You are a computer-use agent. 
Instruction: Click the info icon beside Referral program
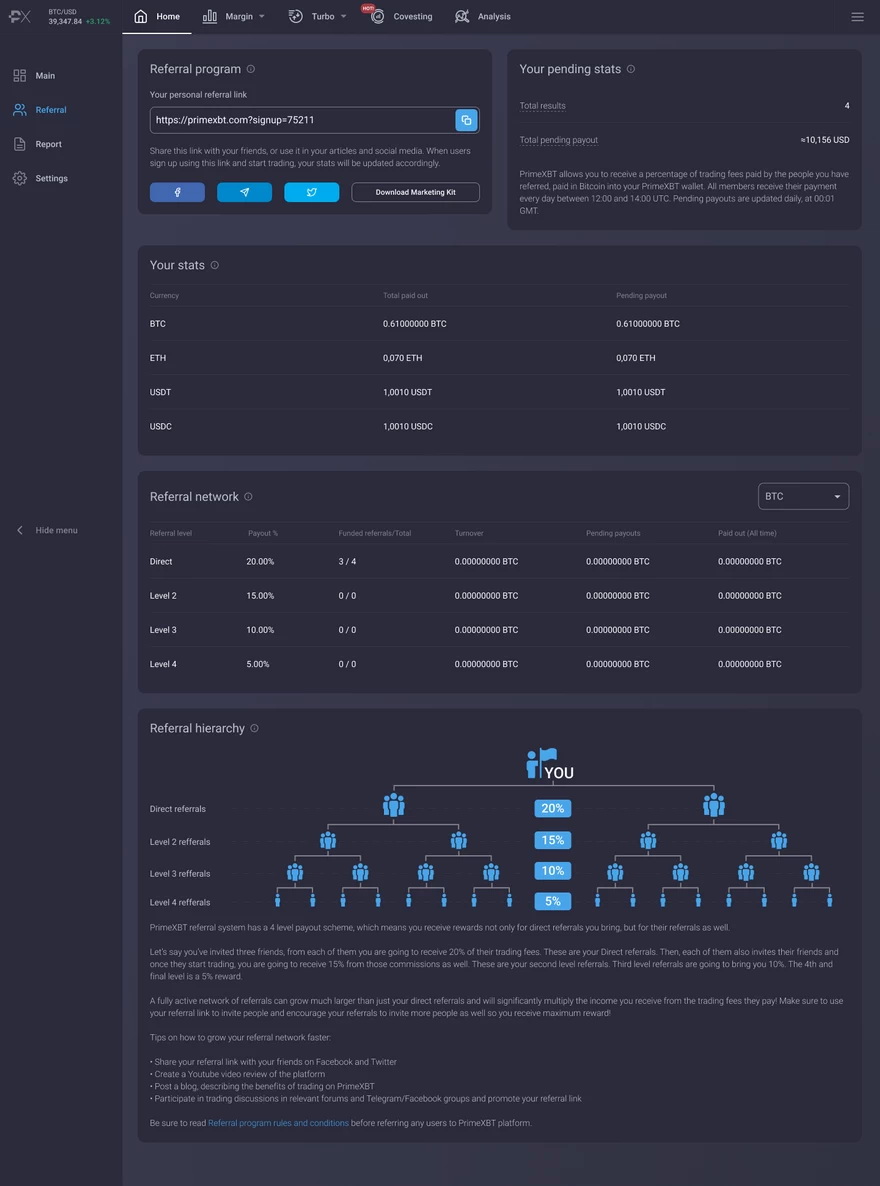click(251, 69)
